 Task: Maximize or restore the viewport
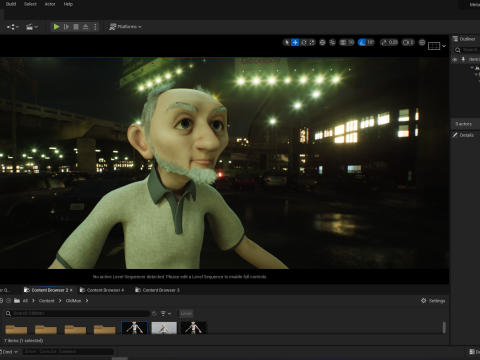[x=422, y=42]
